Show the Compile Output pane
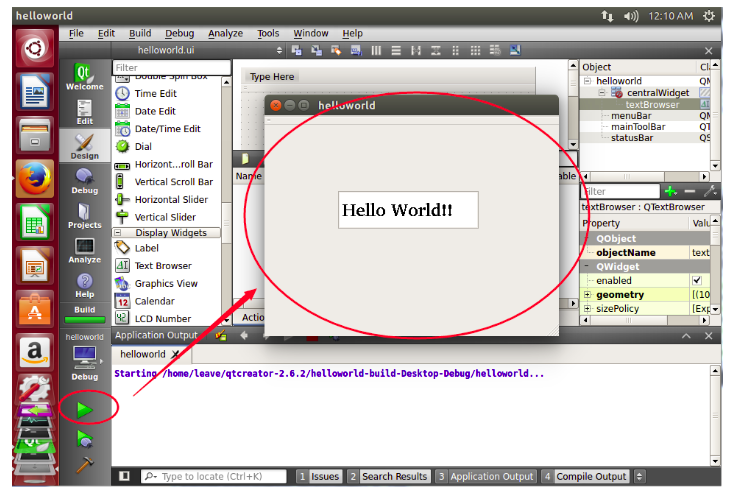 tap(585, 477)
